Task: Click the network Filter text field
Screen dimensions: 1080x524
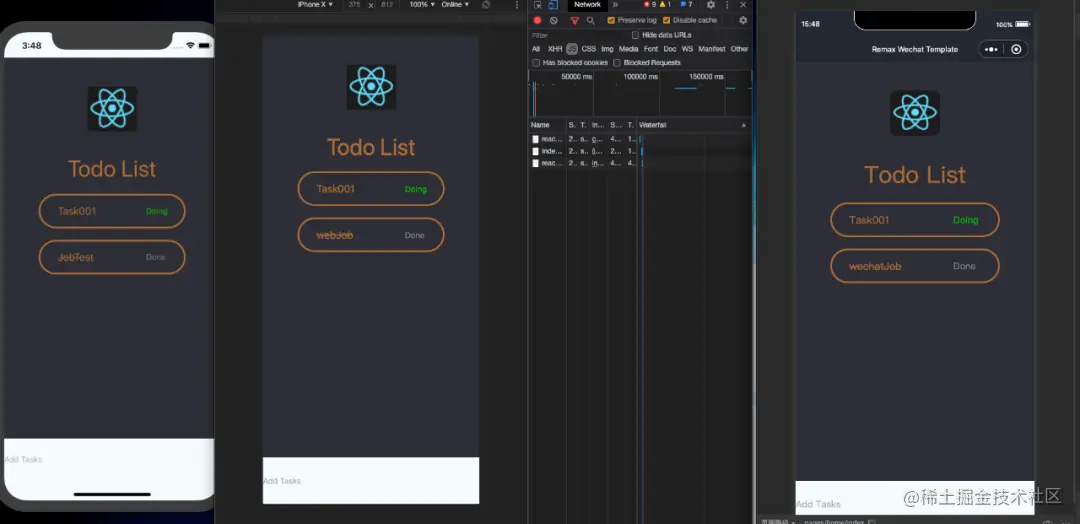Action: pos(579,35)
